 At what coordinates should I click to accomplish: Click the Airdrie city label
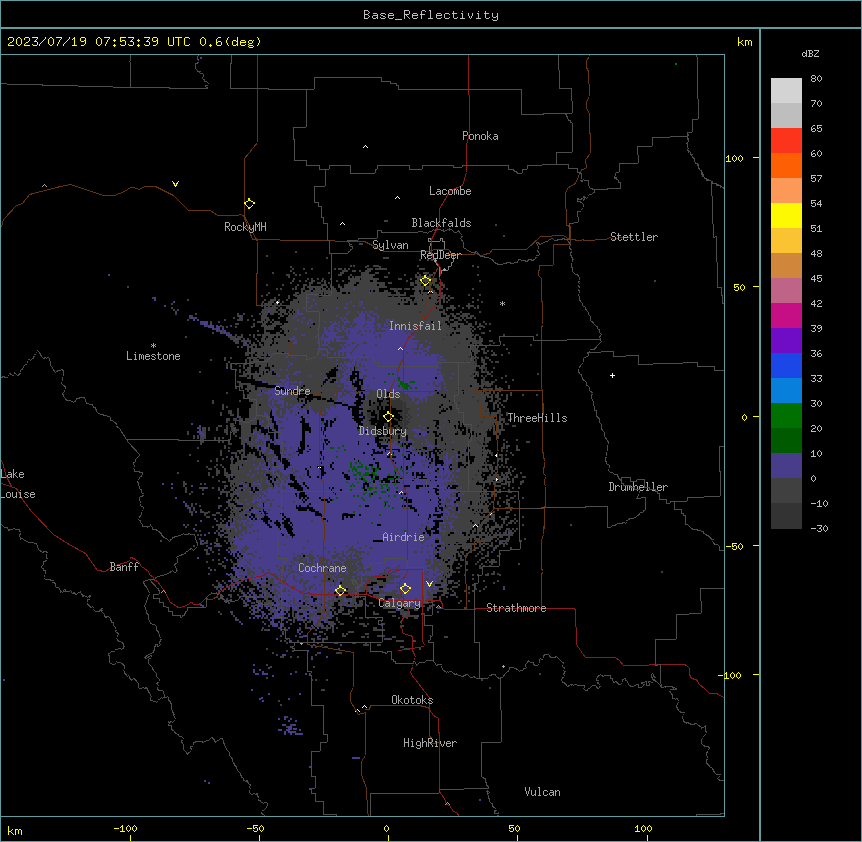coord(404,537)
